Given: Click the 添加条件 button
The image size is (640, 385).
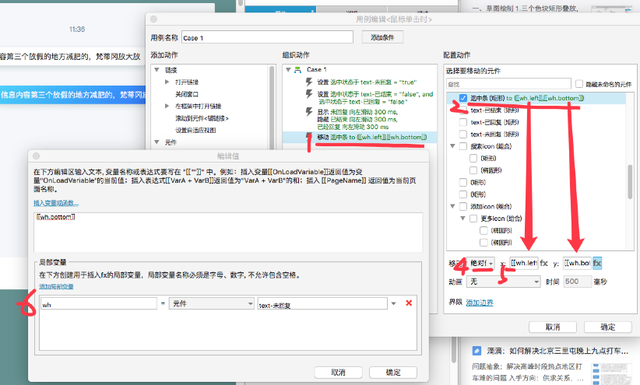Looking at the screenshot, I should (382, 37).
